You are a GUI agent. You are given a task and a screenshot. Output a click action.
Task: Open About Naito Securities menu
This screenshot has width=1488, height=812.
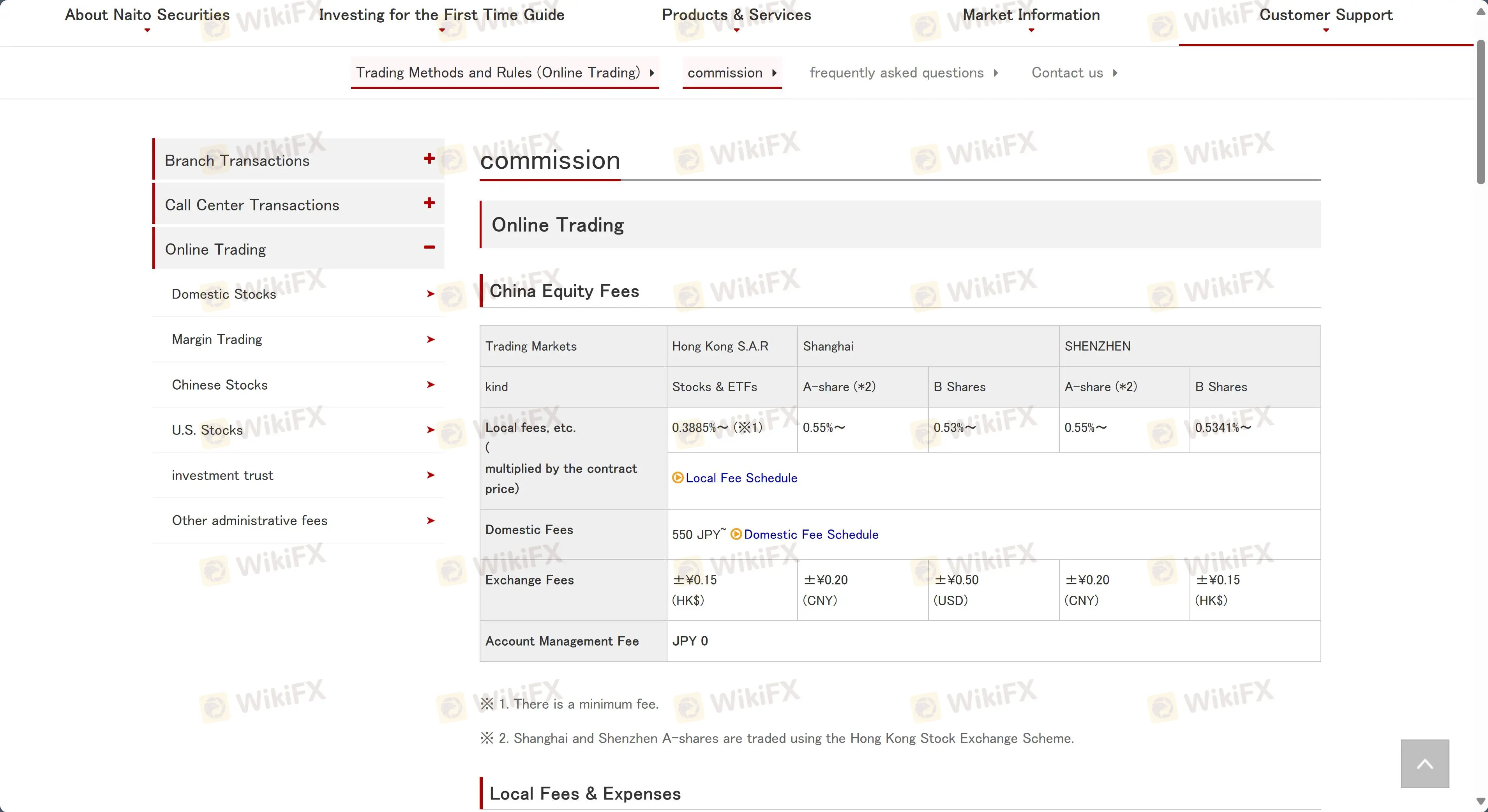[x=147, y=15]
